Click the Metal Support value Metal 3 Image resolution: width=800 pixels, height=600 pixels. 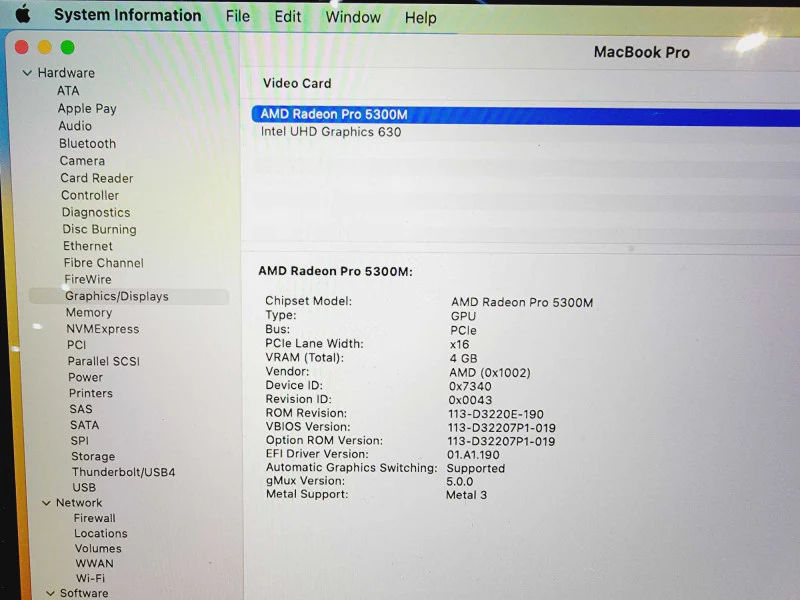coord(466,495)
